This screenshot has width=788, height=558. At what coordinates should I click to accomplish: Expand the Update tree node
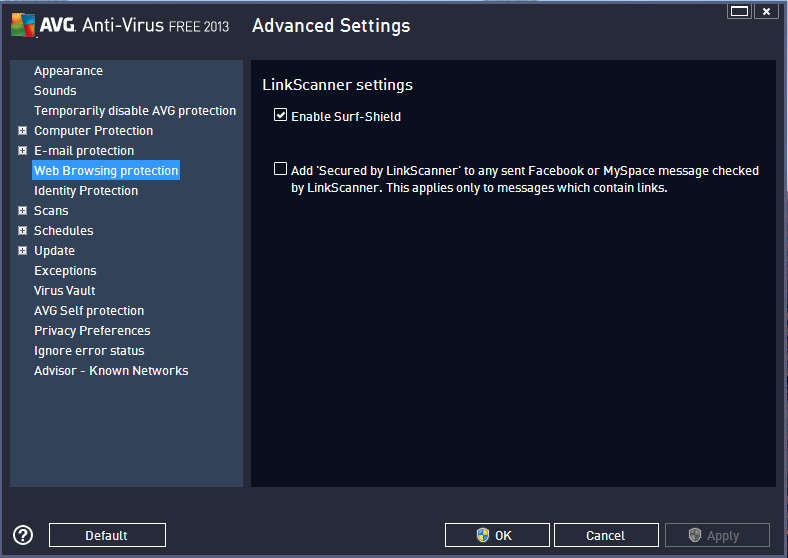point(22,250)
